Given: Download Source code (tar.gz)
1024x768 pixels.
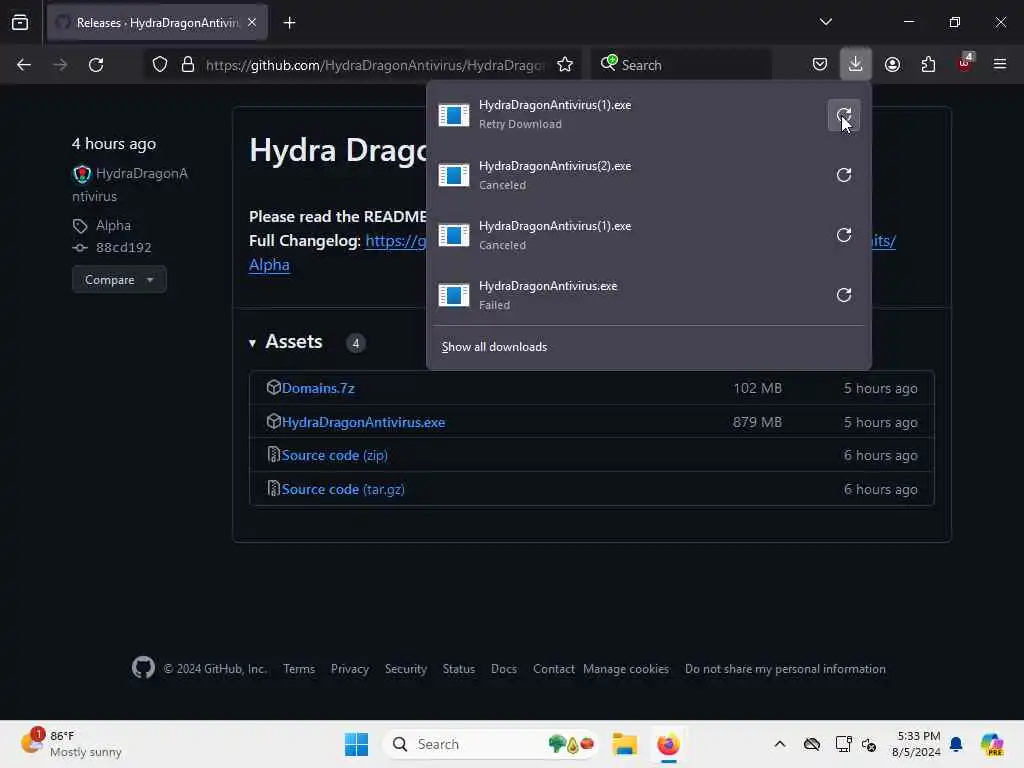Looking at the screenshot, I should [343, 489].
